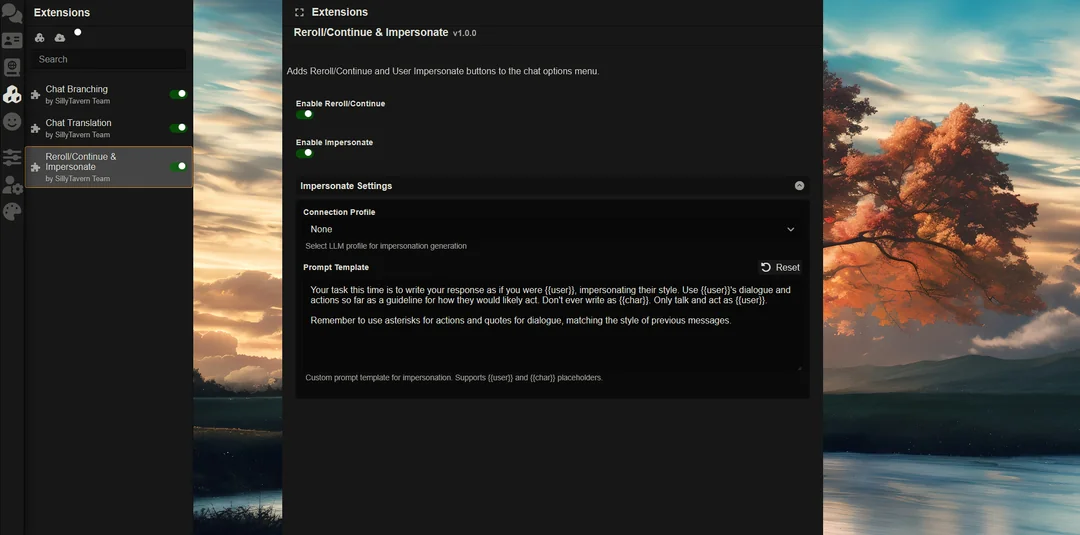Click the Impersonate Settings header bar
This screenshot has height=535, width=1080.
click(x=552, y=186)
